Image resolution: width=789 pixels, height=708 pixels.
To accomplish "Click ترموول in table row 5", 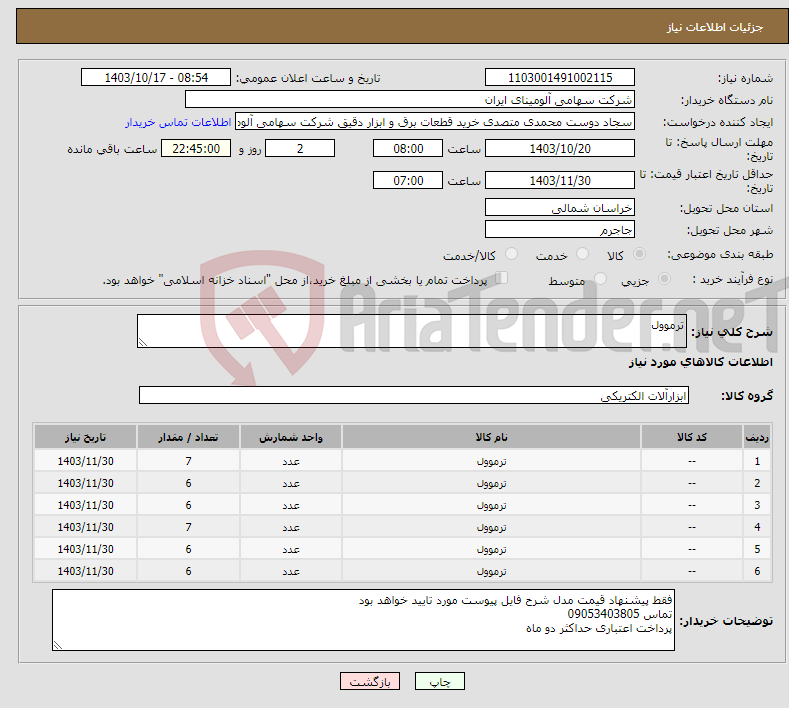I will click(491, 549).
